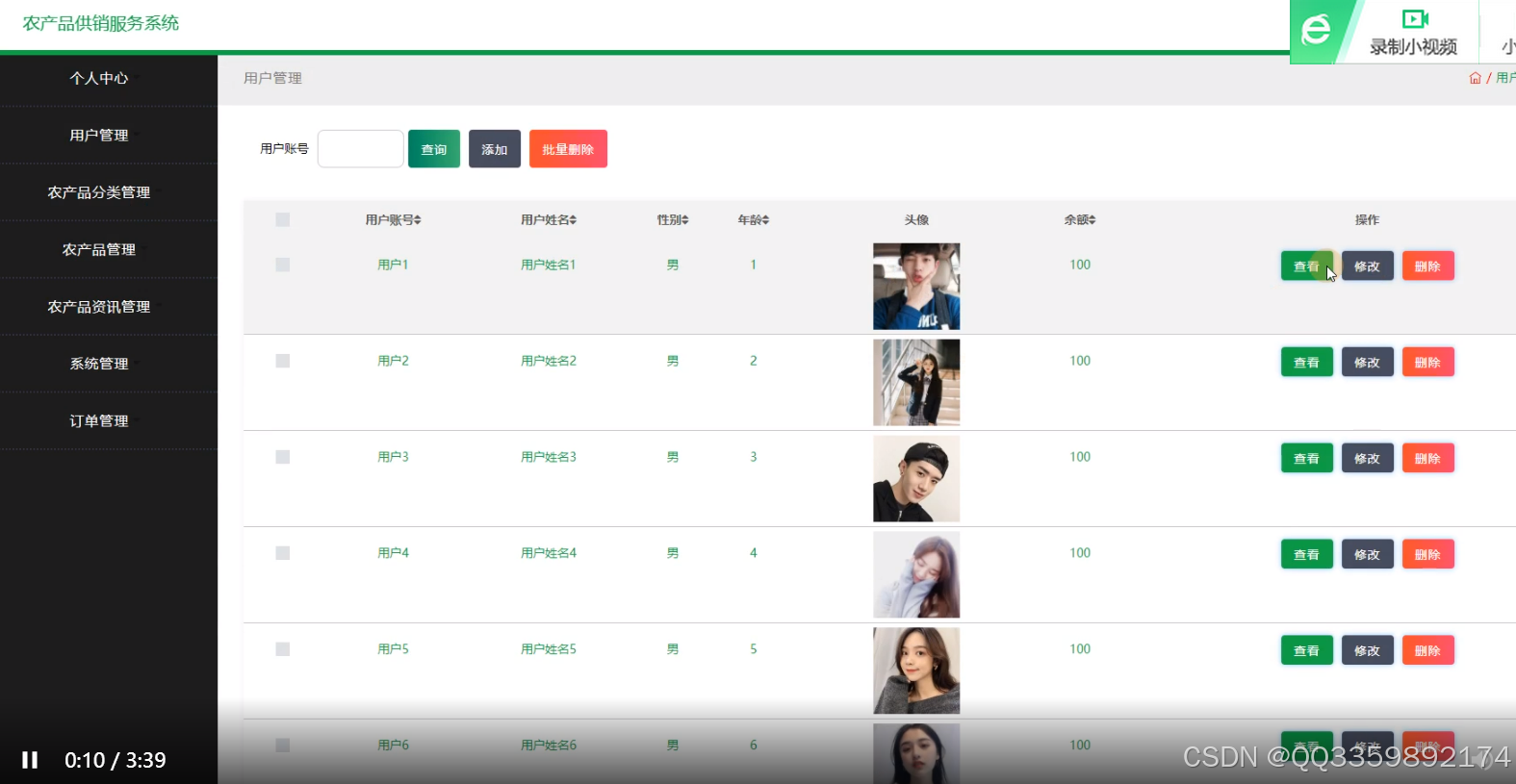Check the checkbox for 用户2 row
The image size is (1516, 784).
pyautogui.click(x=283, y=361)
